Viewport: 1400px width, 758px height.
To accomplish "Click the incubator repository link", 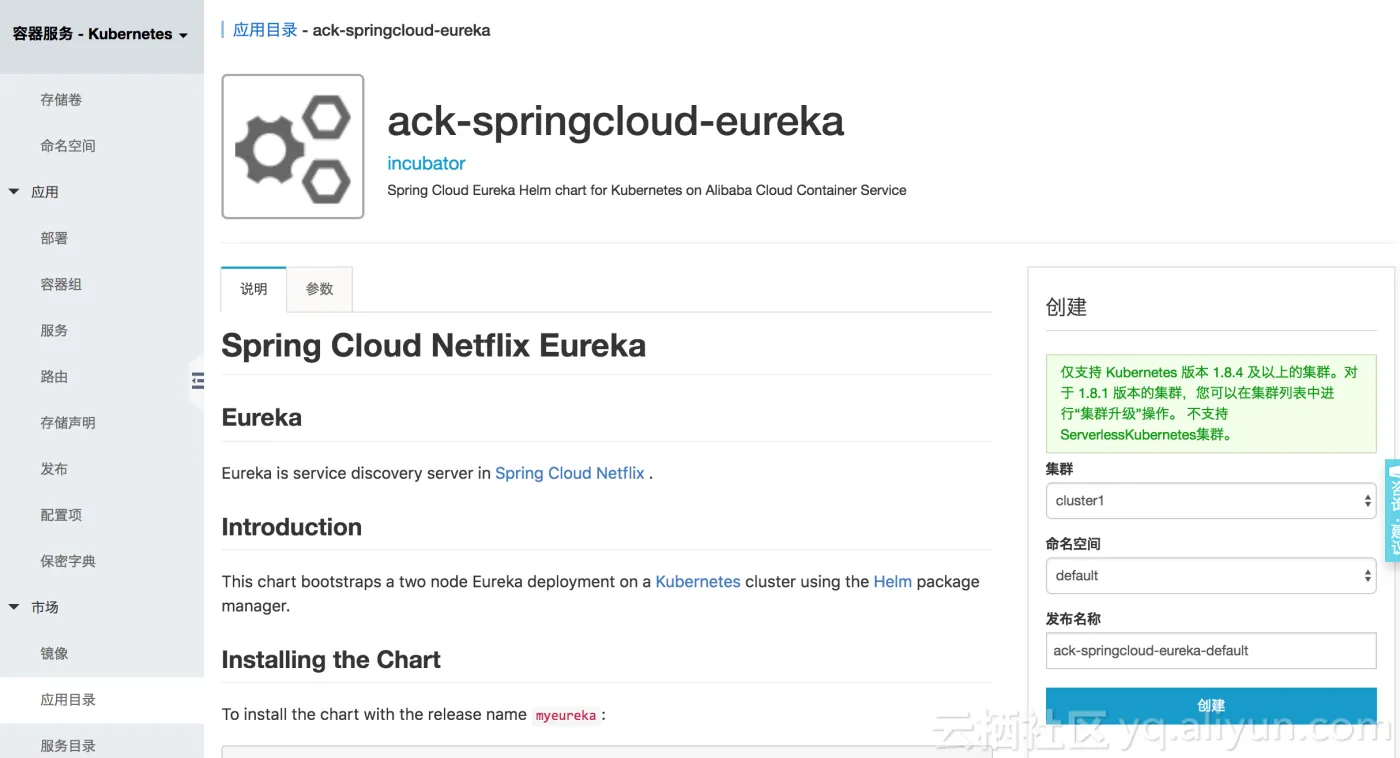I will tap(426, 163).
